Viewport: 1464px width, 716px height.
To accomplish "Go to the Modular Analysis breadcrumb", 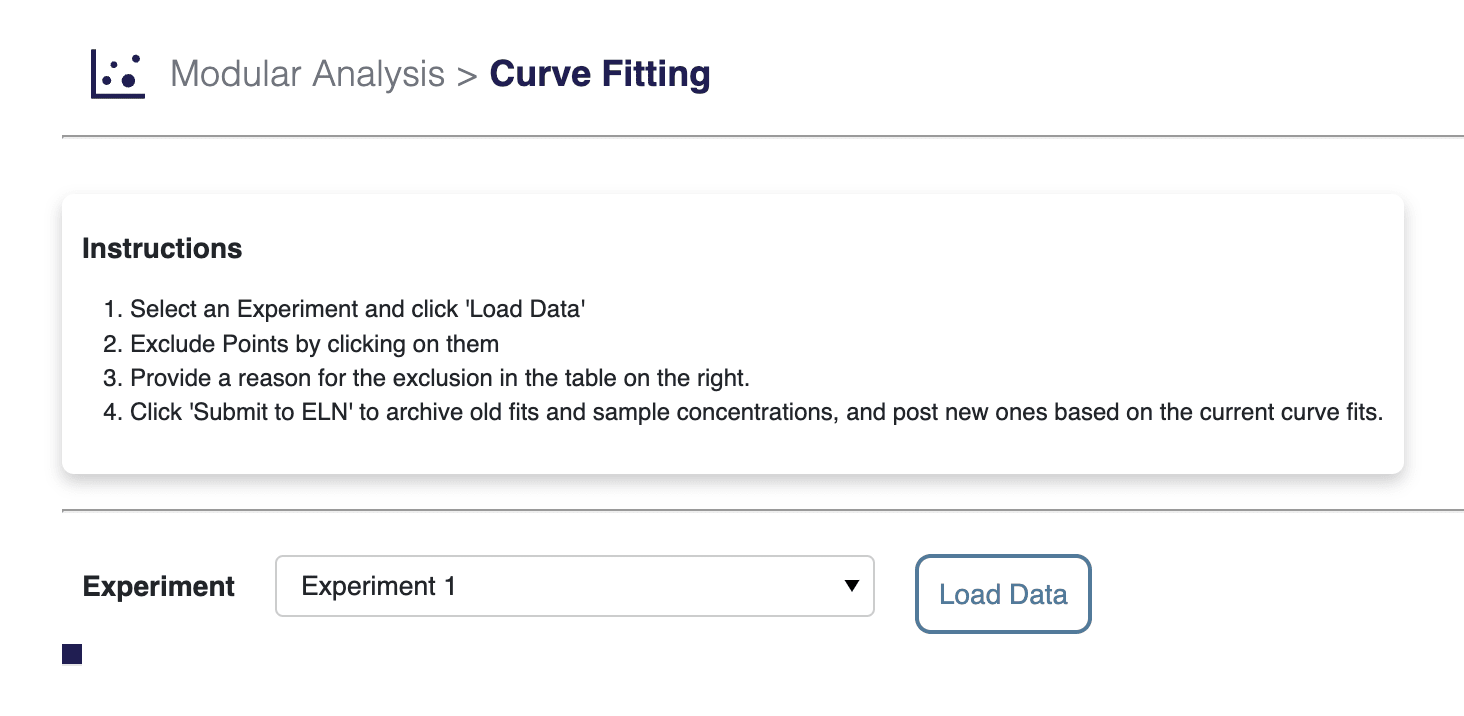I will tap(307, 74).
